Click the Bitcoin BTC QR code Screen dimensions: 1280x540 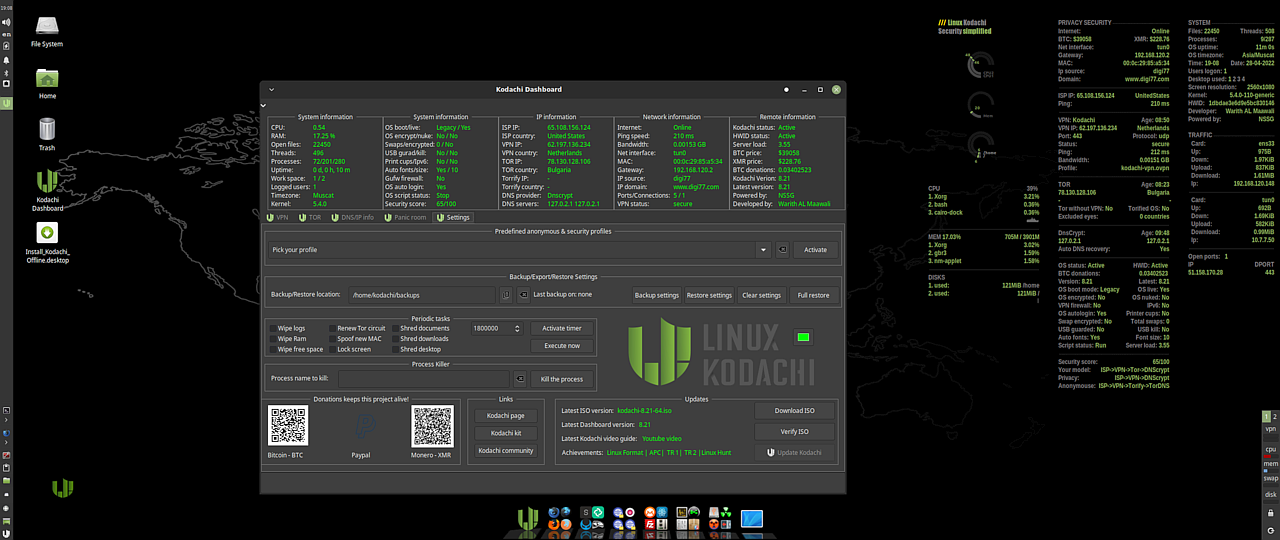click(x=288, y=426)
